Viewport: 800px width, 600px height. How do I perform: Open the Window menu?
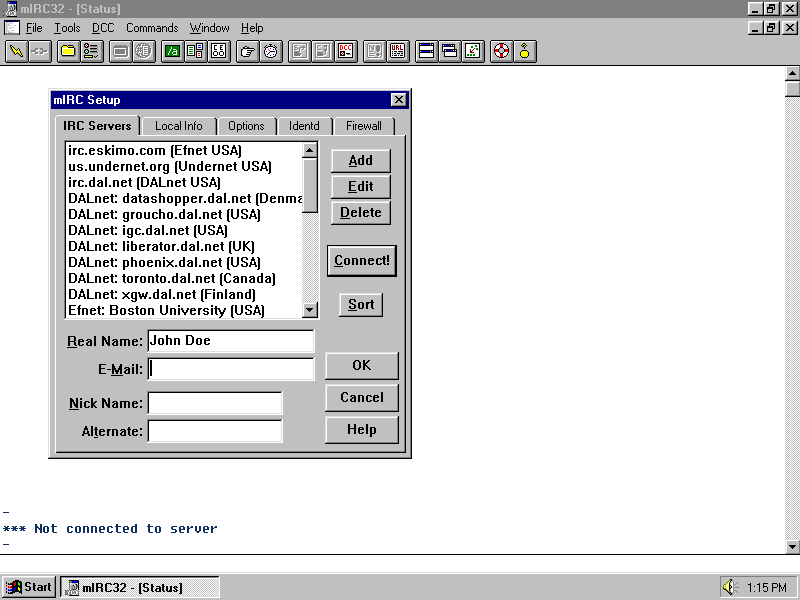click(210, 28)
